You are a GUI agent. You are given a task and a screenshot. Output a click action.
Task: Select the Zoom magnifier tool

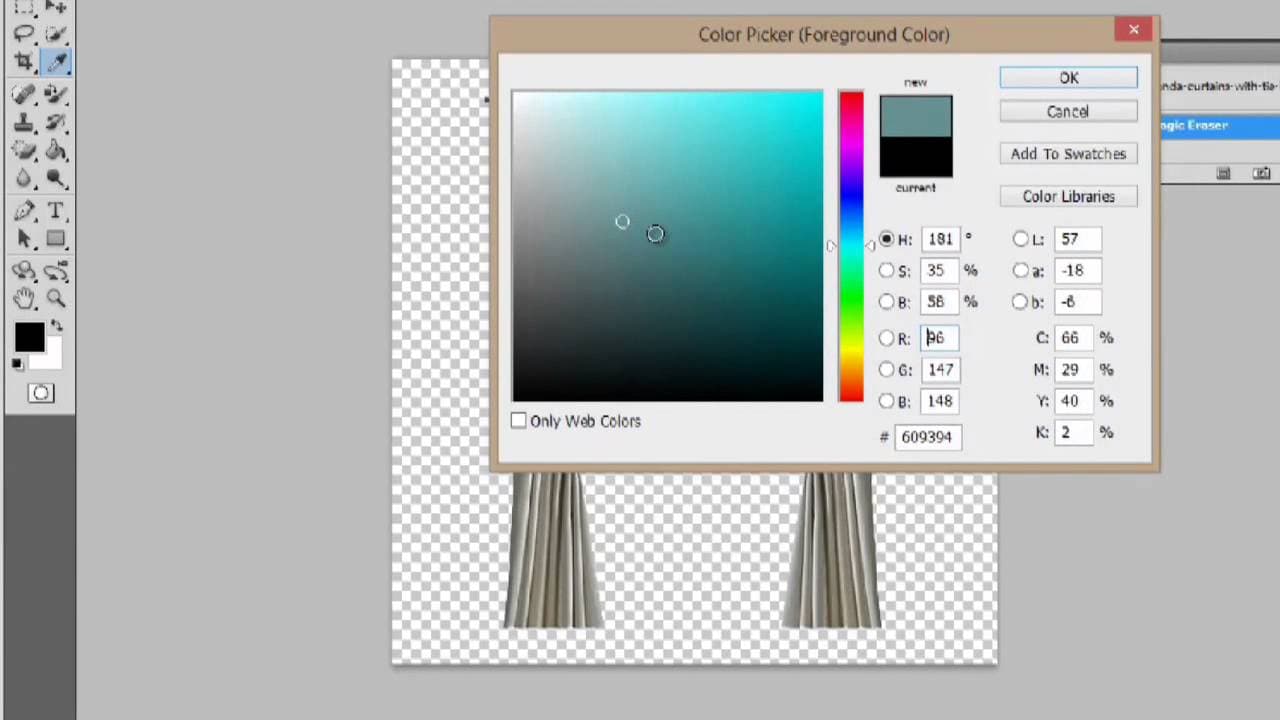[56, 298]
